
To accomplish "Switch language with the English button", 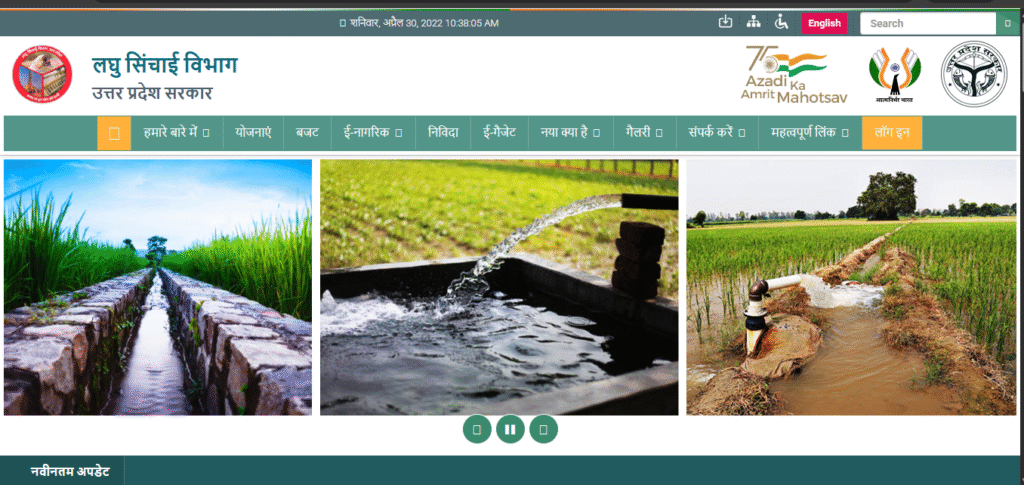I will click(824, 23).
